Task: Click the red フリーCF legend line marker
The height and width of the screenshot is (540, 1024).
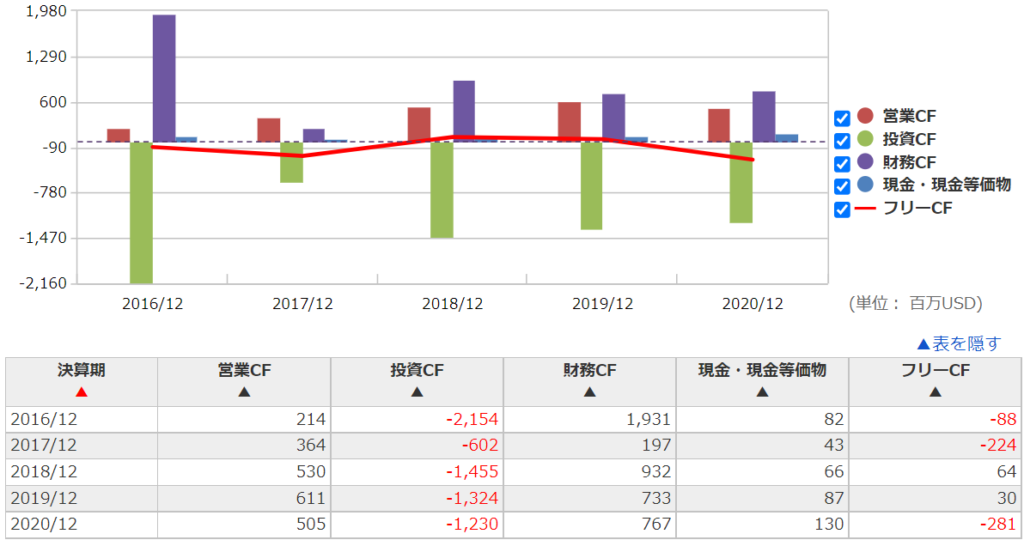Action: pyautogui.click(x=865, y=208)
